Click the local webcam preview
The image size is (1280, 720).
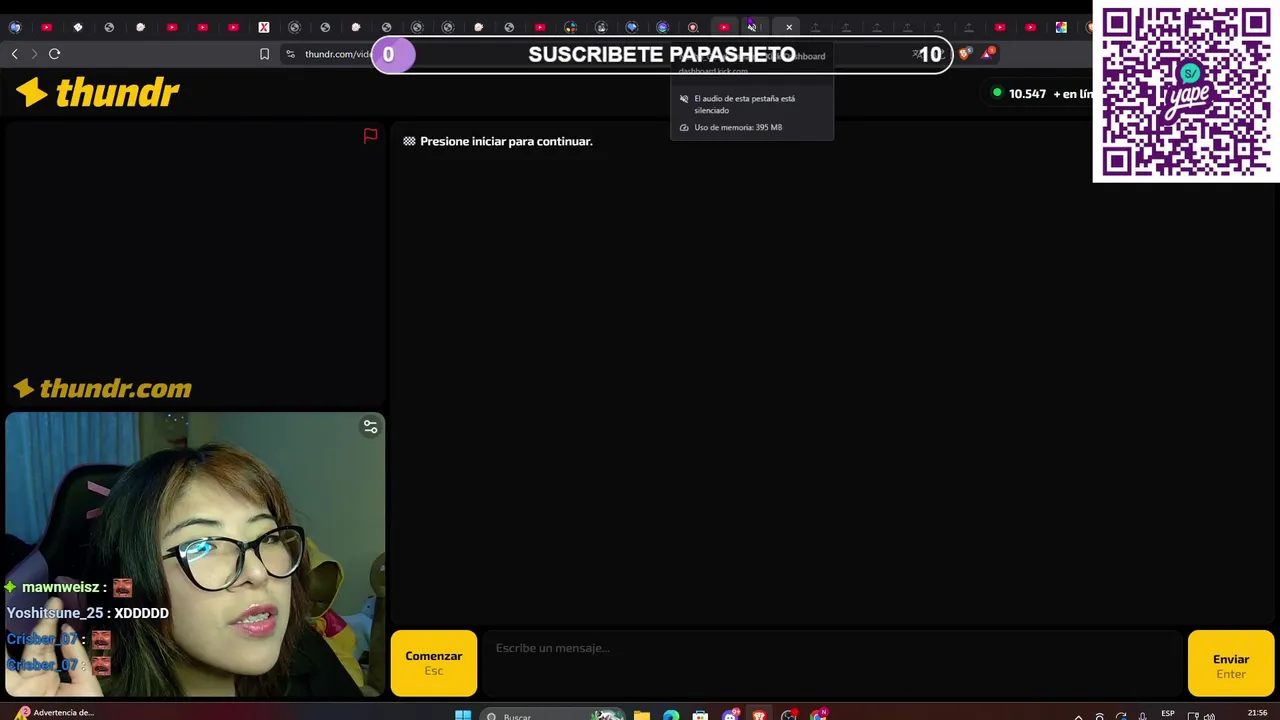[x=195, y=554]
